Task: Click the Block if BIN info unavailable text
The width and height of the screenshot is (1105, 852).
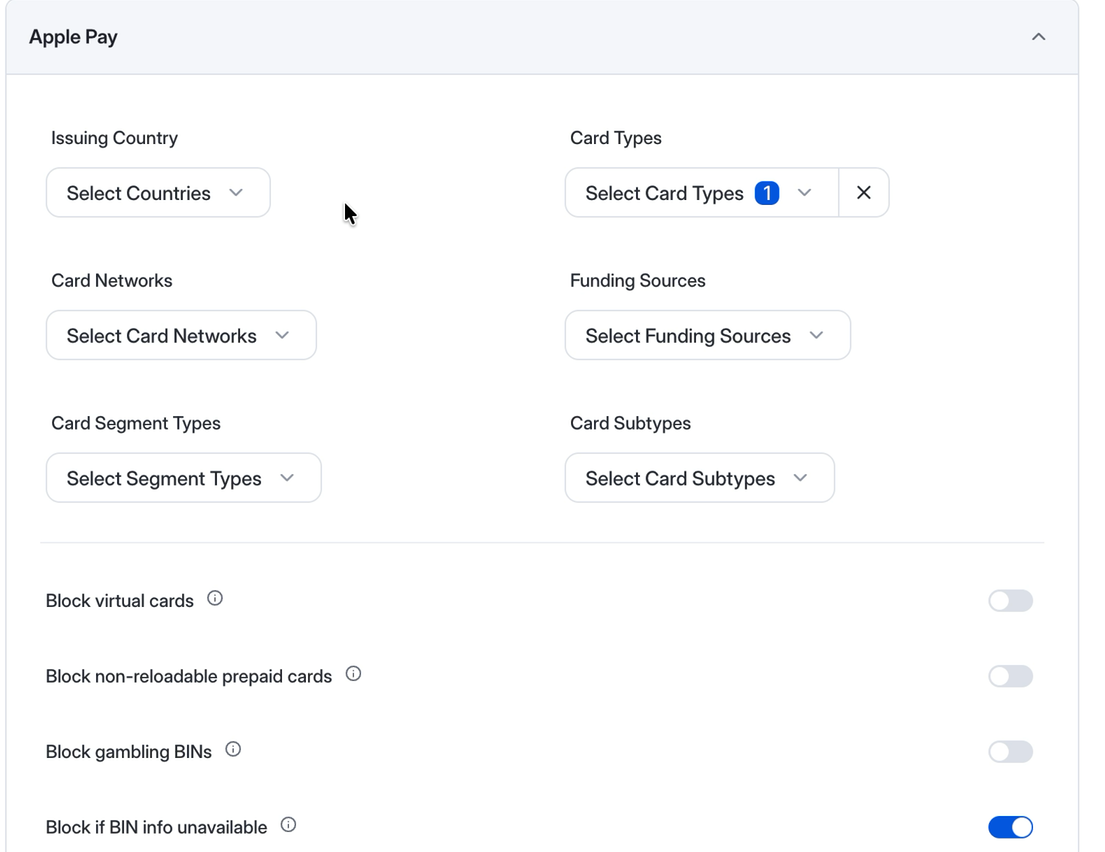Action: (x=156, y=827)
